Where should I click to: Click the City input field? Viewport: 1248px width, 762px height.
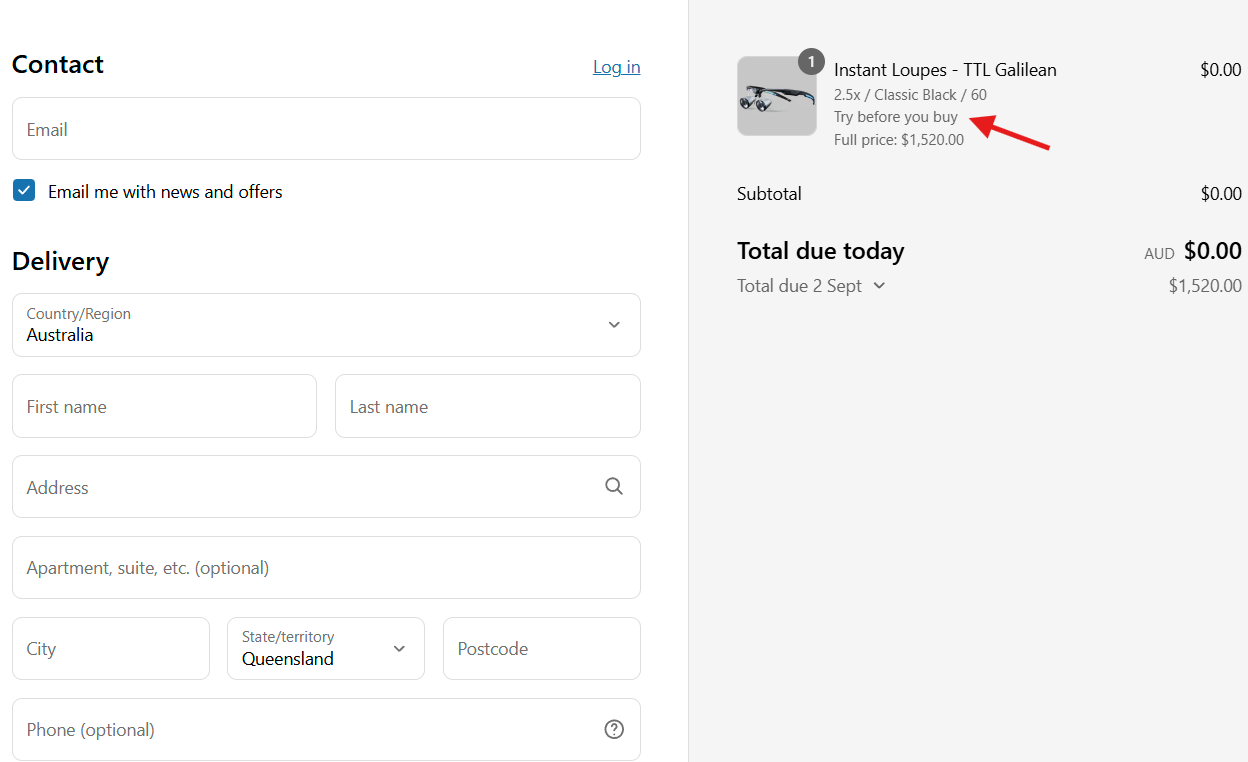click(111, 649)
